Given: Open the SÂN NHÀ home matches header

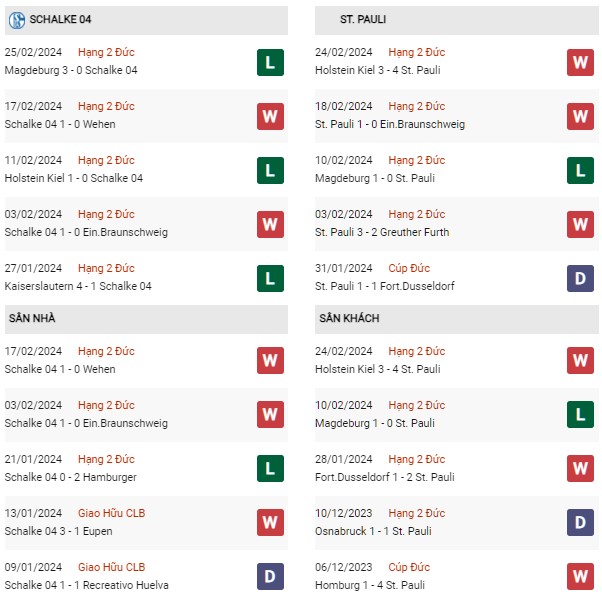Looking at the screenshot, I should pyautogui.click(x=146, y=319).
